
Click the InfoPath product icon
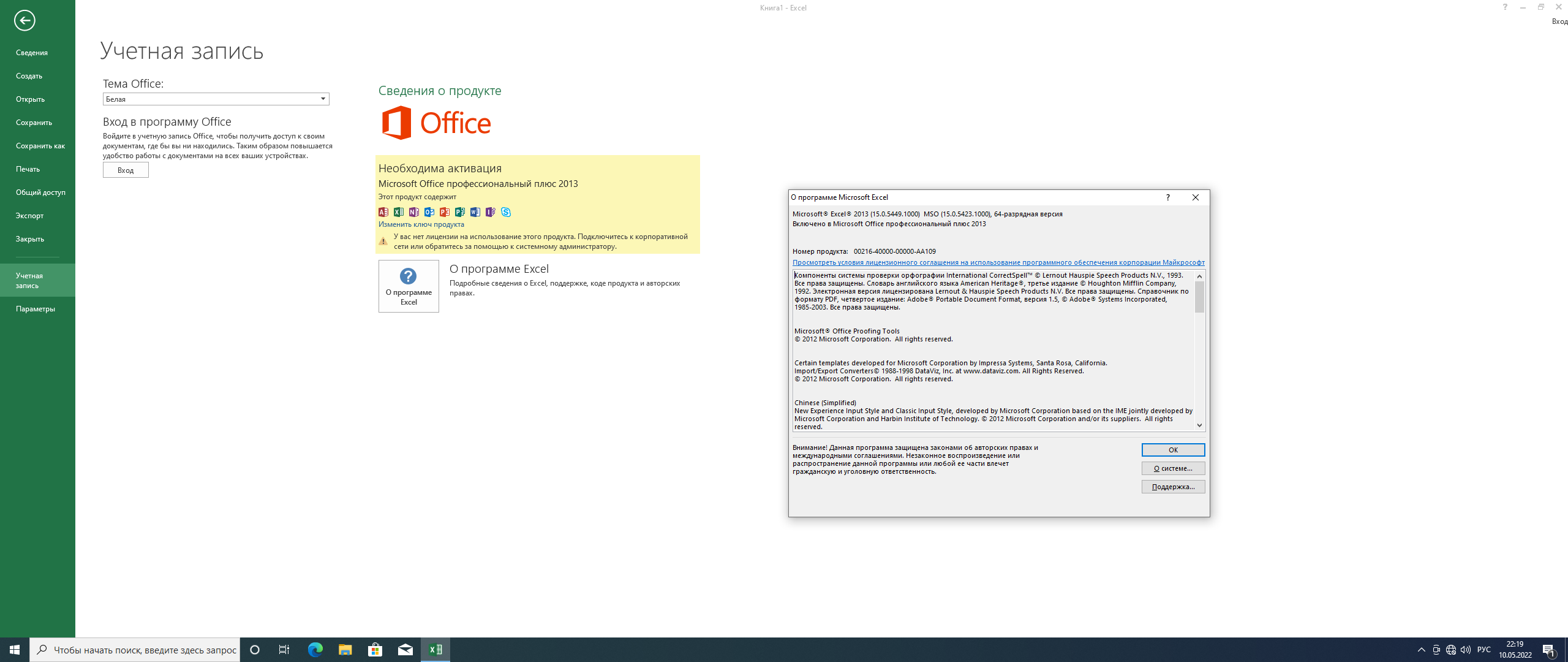click(x=491, y=212)
